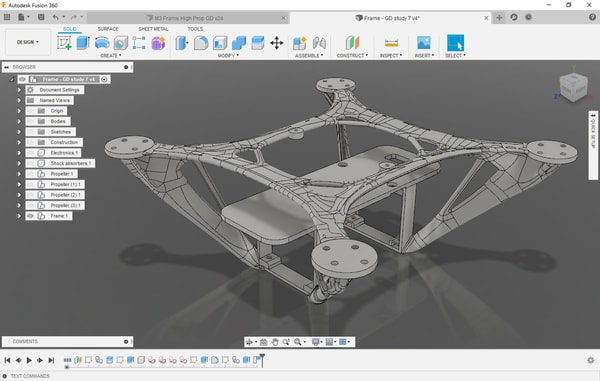The height and width of the screenshot is (381, 600).
Task: Open the QUICK SETUP side panel
Action: (x=593, y=145)
